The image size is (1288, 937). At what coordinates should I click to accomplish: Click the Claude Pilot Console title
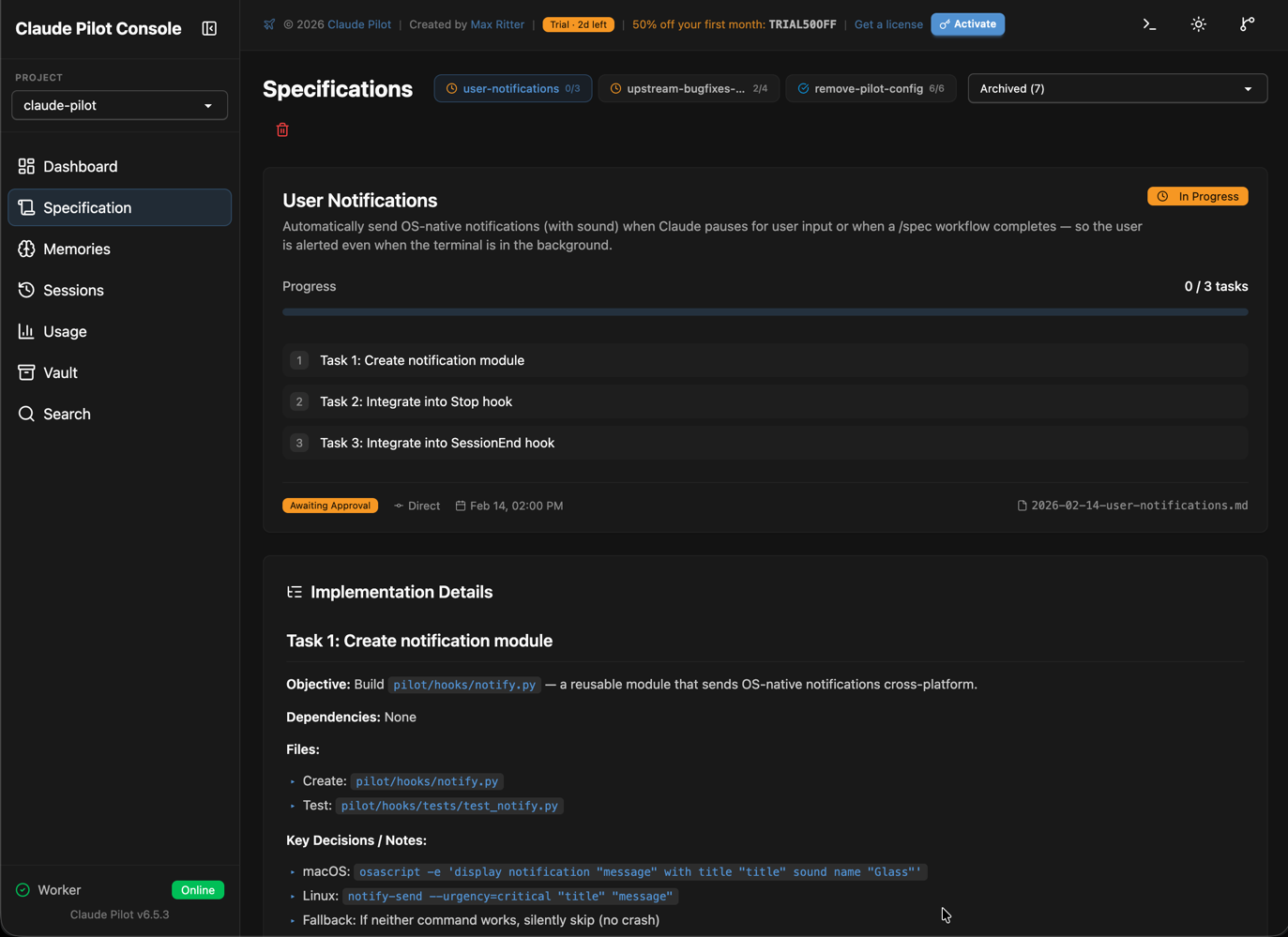point(98,28)
